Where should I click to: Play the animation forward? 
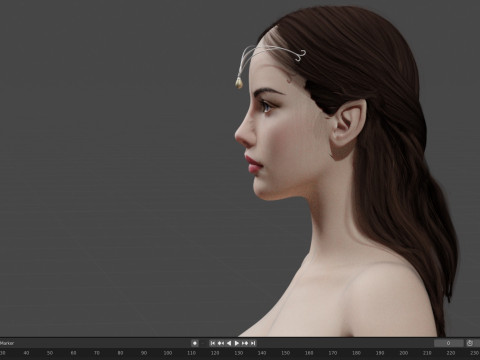[x=237, y=343]
